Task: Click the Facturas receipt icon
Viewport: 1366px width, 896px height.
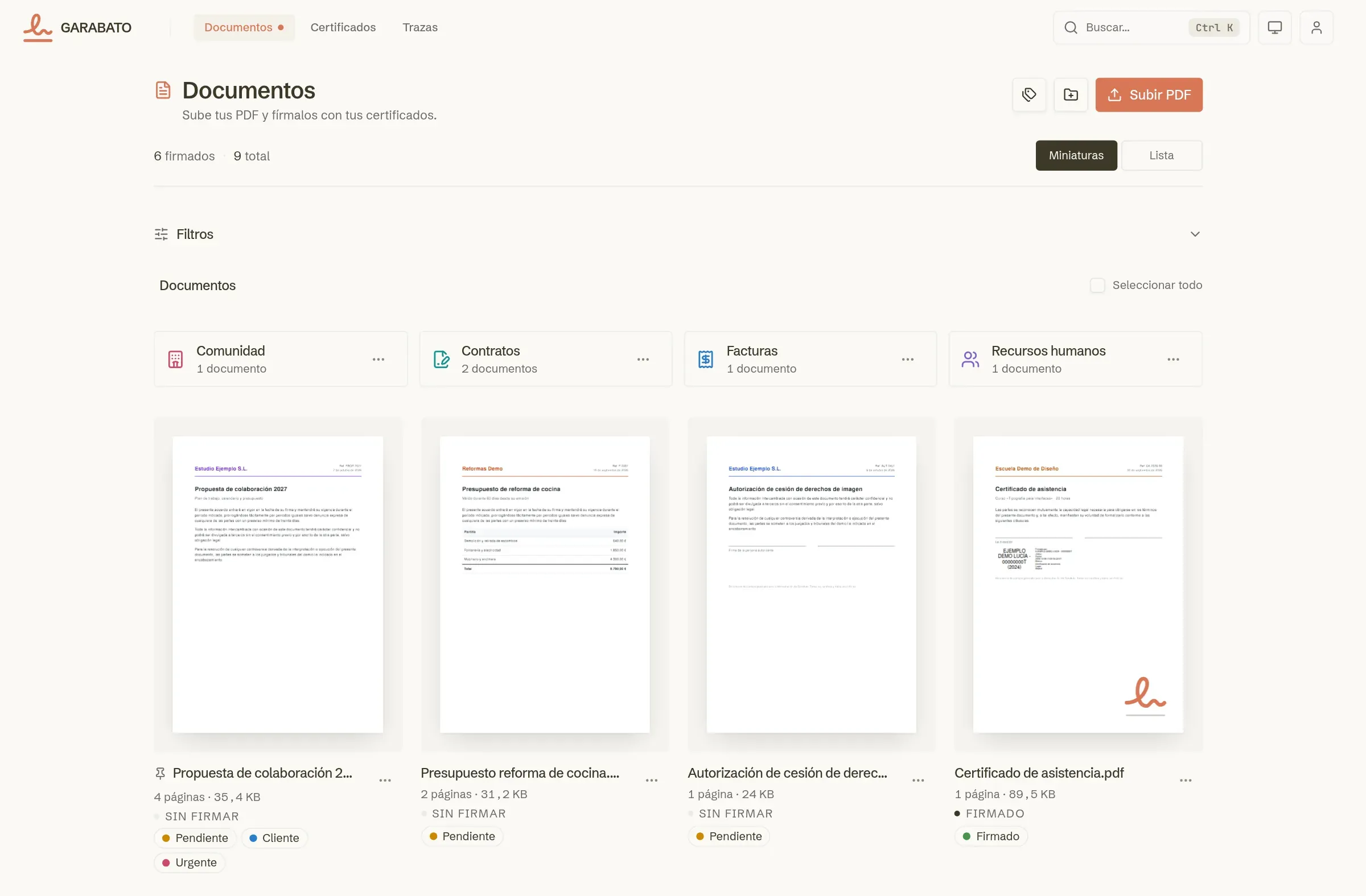Action: (706, 359)
